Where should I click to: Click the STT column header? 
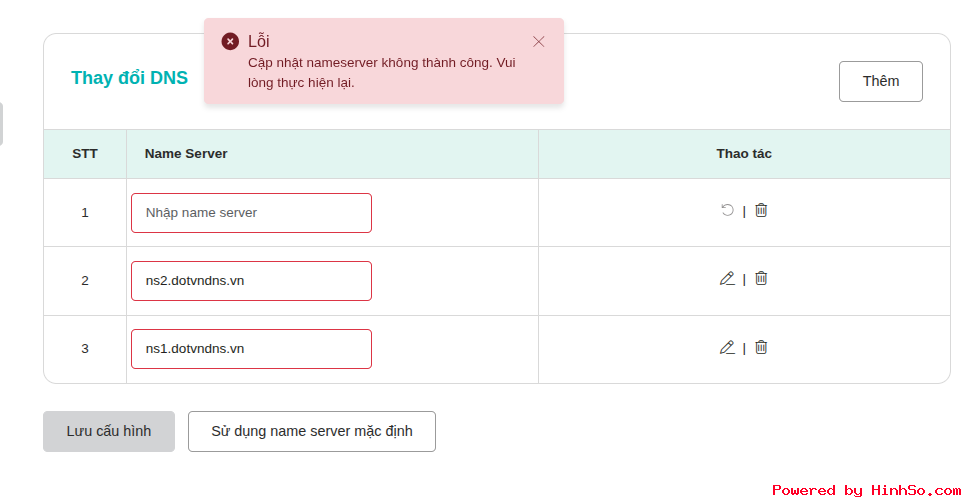coord(85,154)
